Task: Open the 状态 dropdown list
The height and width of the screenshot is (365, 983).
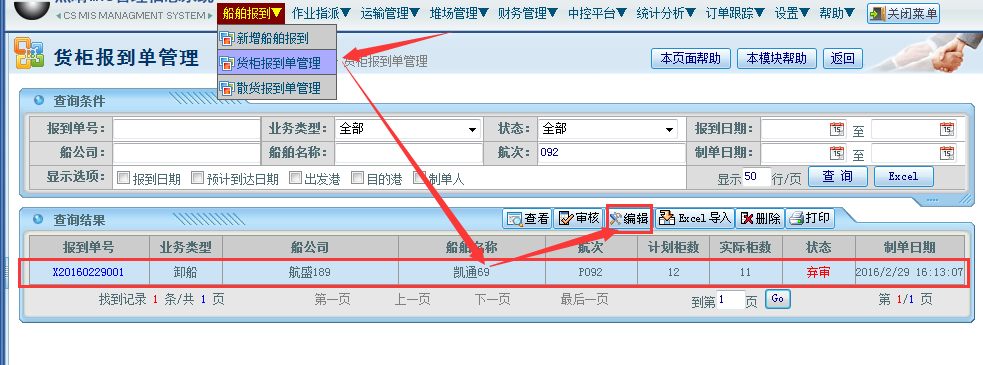Action: pos(607,129)
